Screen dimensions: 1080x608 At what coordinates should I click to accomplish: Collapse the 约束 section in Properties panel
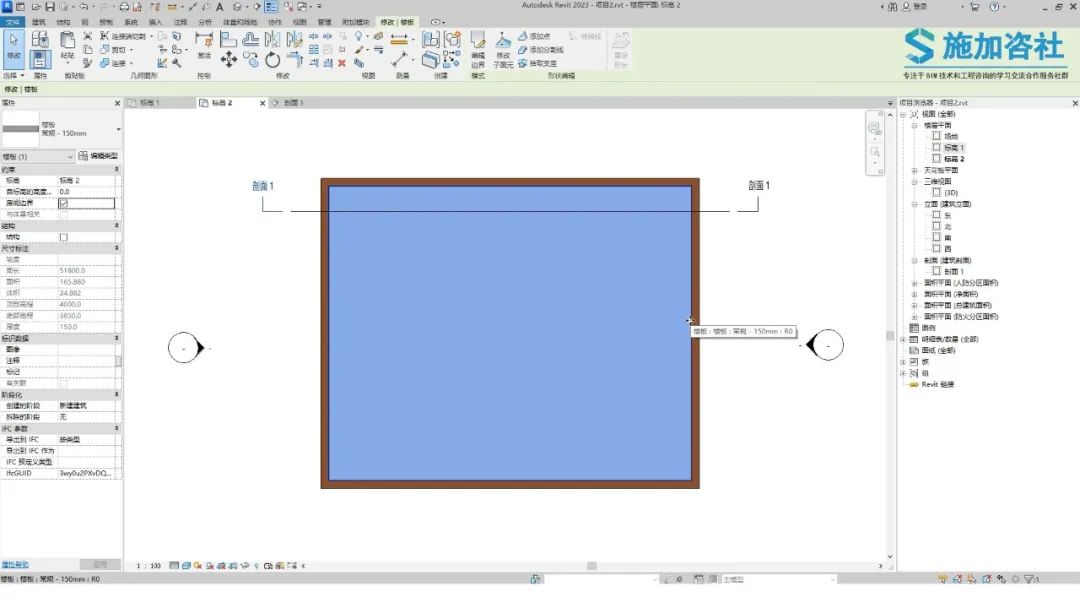pyautogui.click(x=116, y=169)
